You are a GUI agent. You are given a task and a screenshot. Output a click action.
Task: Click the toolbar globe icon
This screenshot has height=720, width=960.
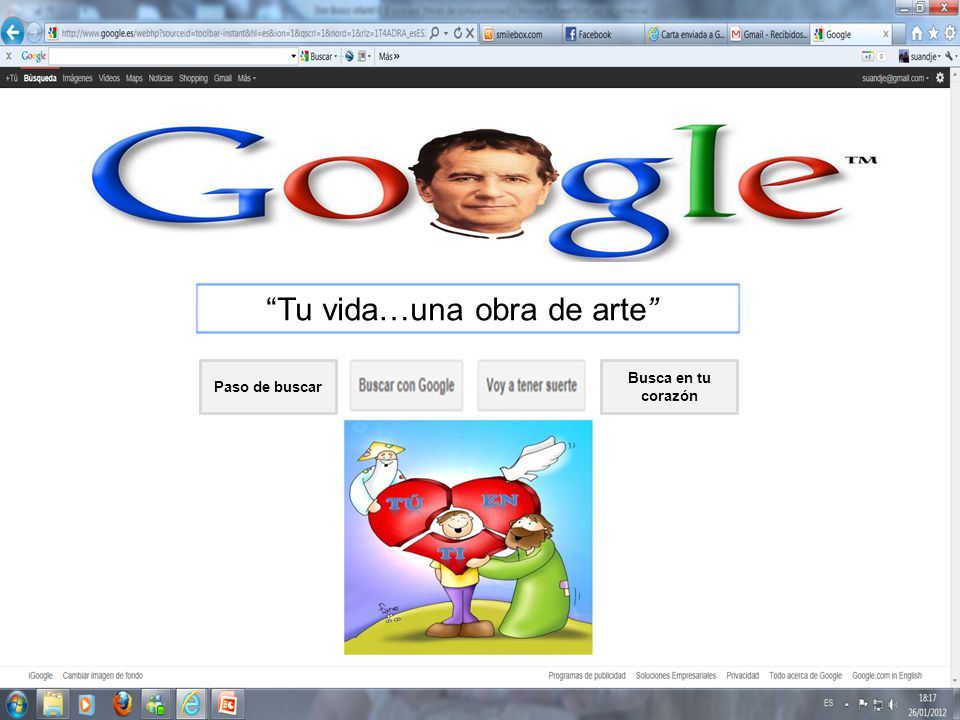tap(349, 56)
